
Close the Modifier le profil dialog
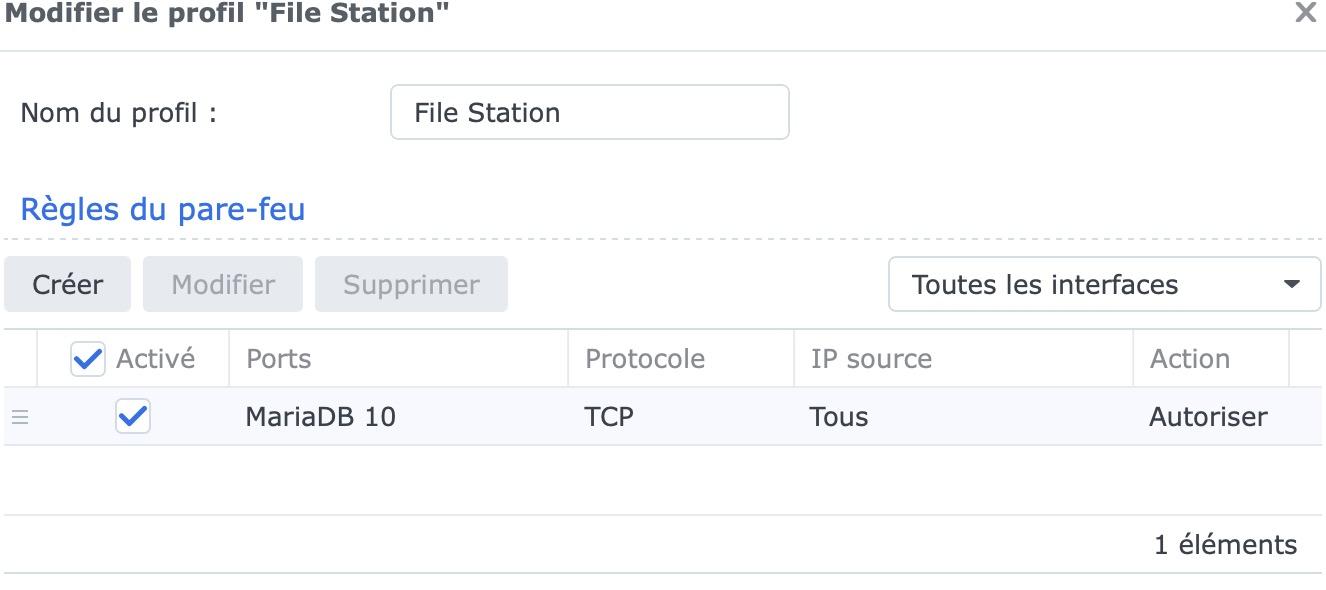1305,13
